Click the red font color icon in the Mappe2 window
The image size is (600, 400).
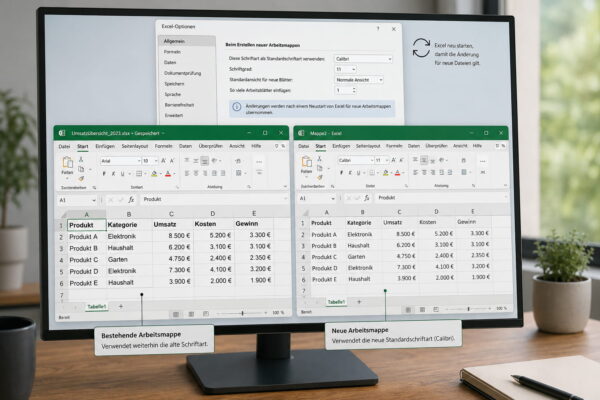pyautogui.click(x=398, y=173)
